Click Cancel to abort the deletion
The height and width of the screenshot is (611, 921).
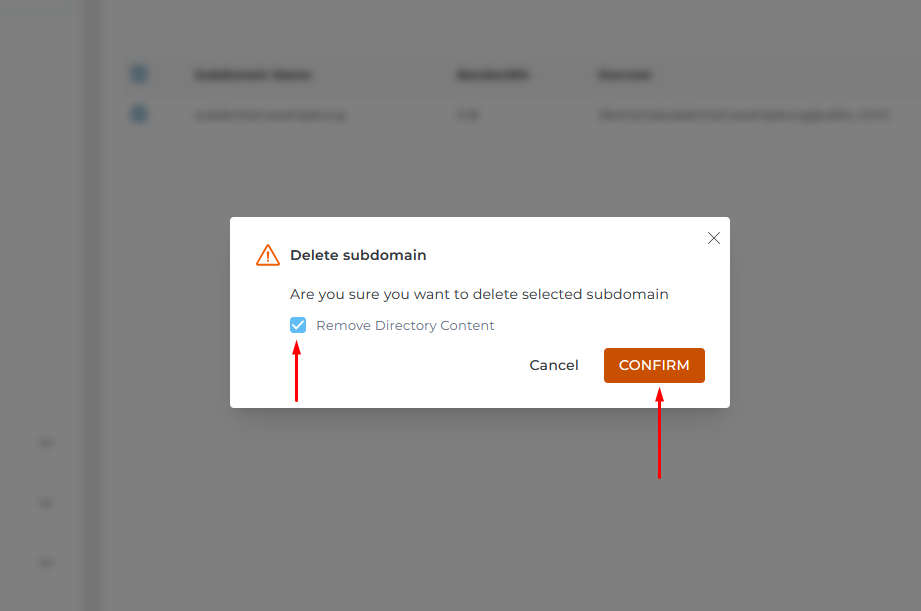(x=554, y=365)
